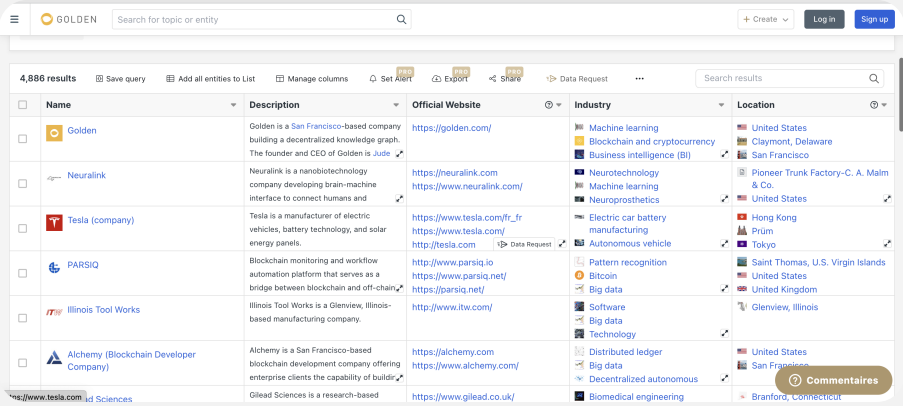Click the Golden logo in header

69,19
